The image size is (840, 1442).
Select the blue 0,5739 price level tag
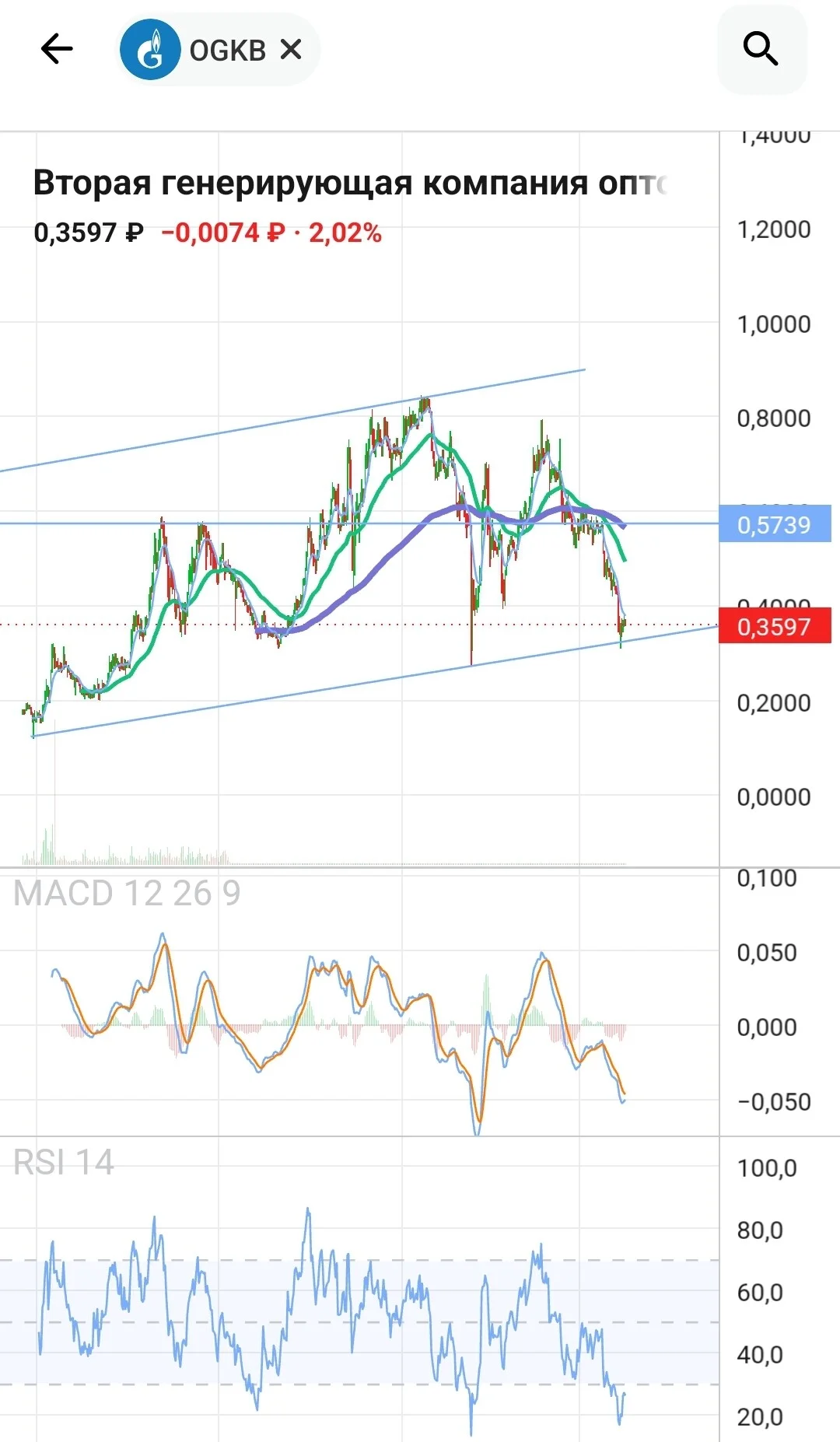pyautogui.click(x=775, y=524)
